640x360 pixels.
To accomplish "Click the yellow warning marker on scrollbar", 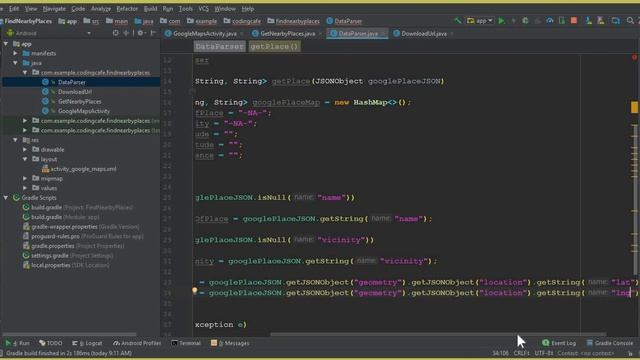I will [634, 107].
